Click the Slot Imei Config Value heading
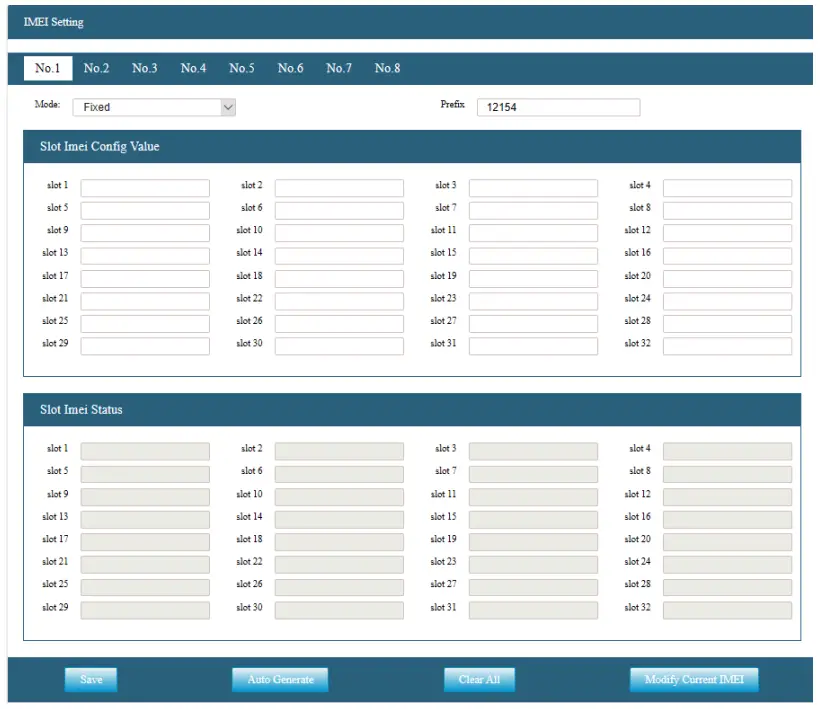Image resolution: width=820 pixels, height=709 pixels. (99, 146)
